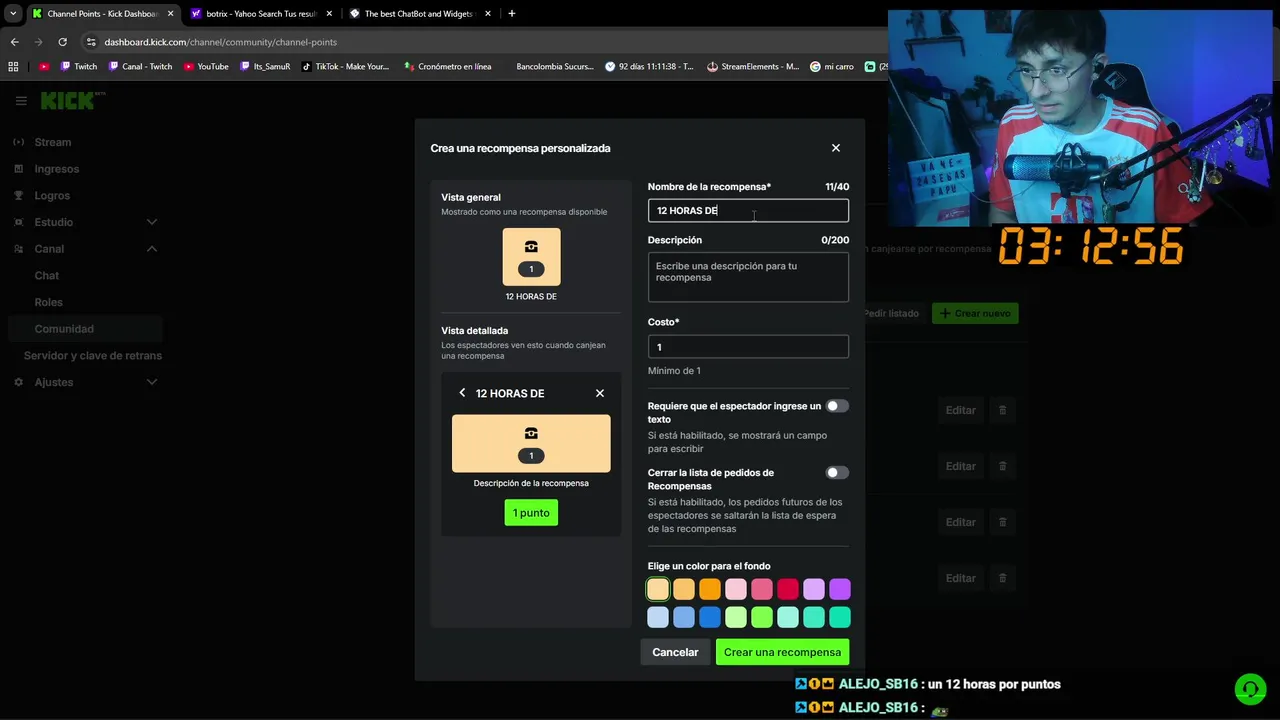Click the Descripción text area
1280x720 pixels.
[x=748, y=277]
